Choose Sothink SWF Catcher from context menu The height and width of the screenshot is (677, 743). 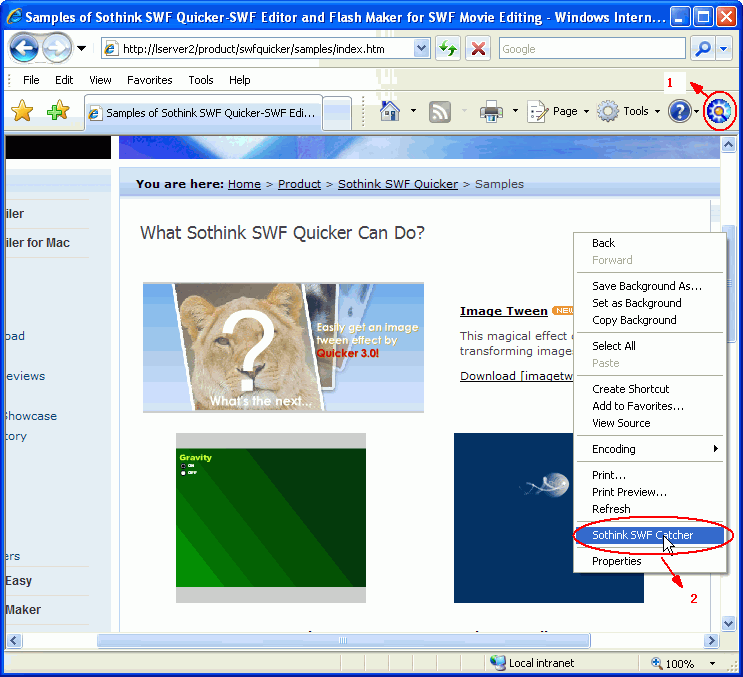click(642, 535)
